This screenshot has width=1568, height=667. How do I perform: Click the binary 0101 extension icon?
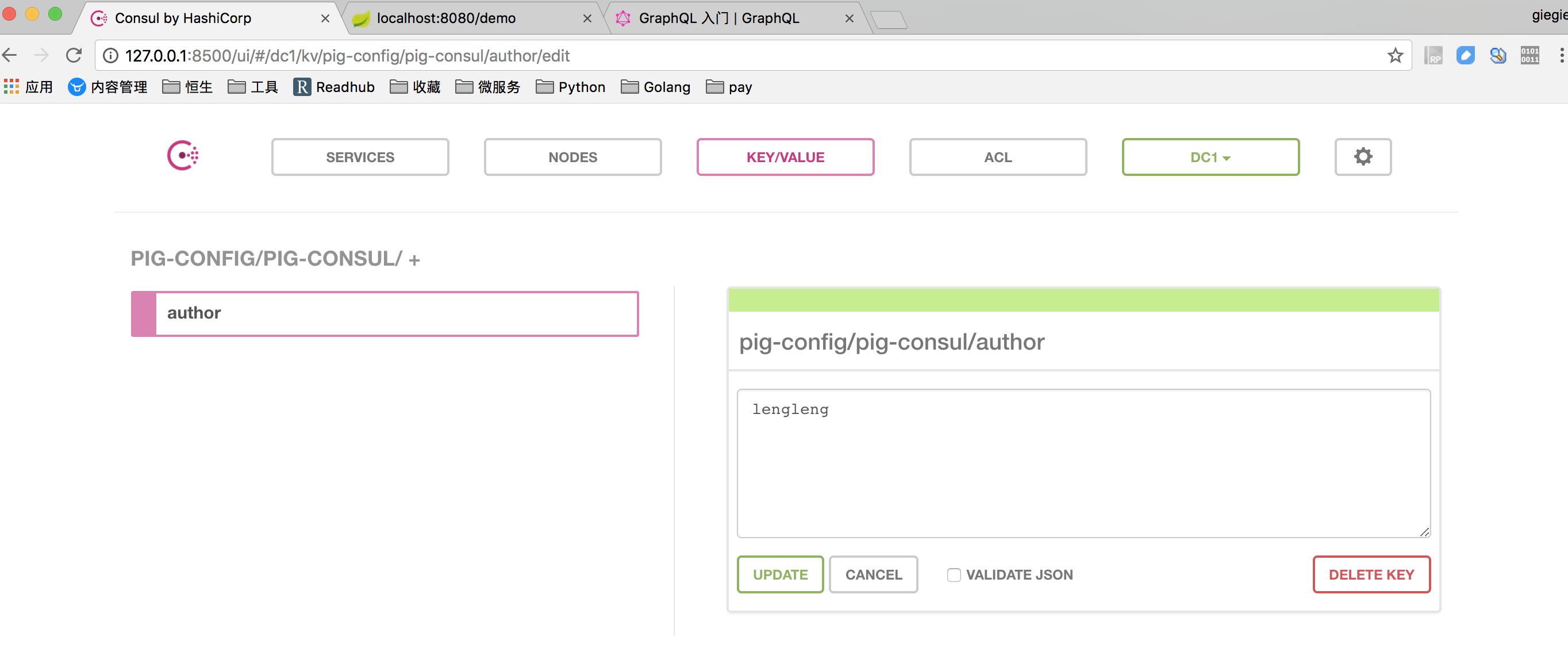click(1529, 56)
